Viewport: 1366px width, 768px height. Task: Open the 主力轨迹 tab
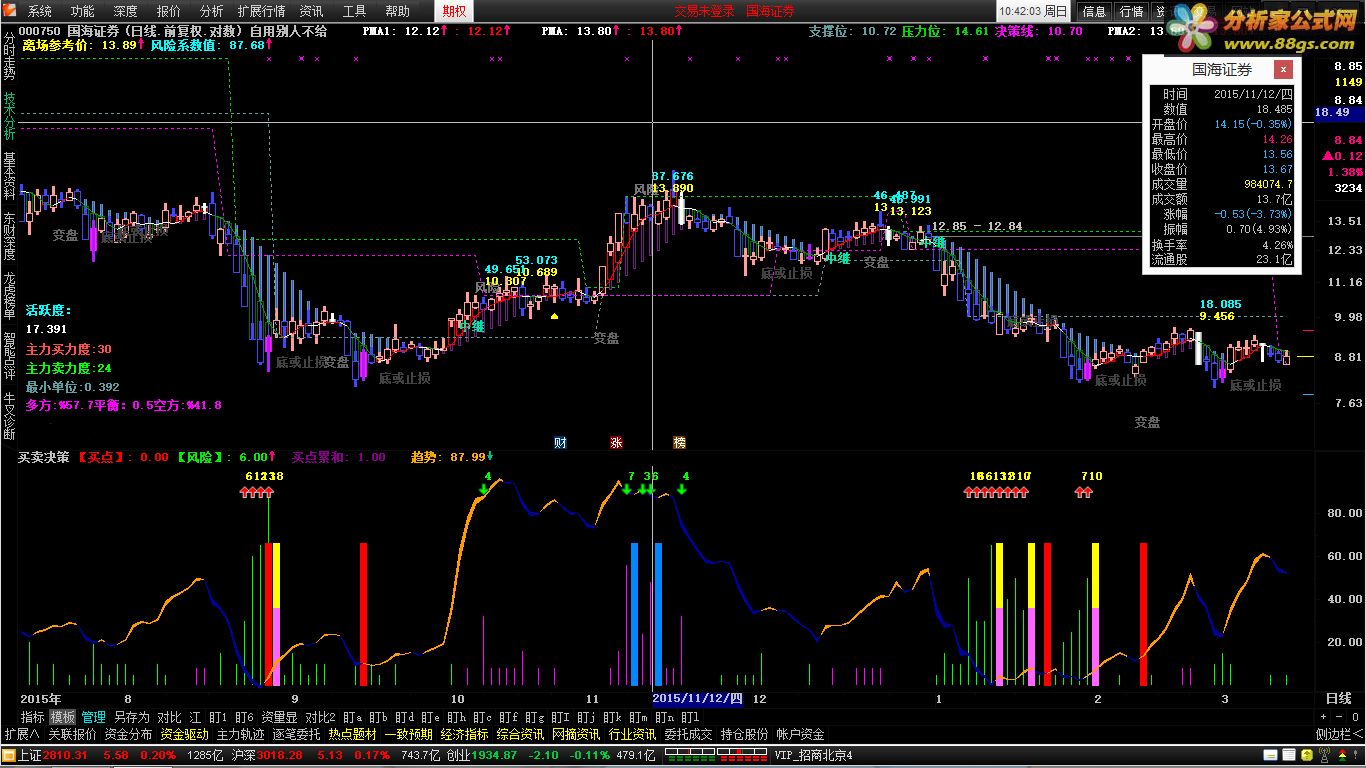[x=241, y=734]
